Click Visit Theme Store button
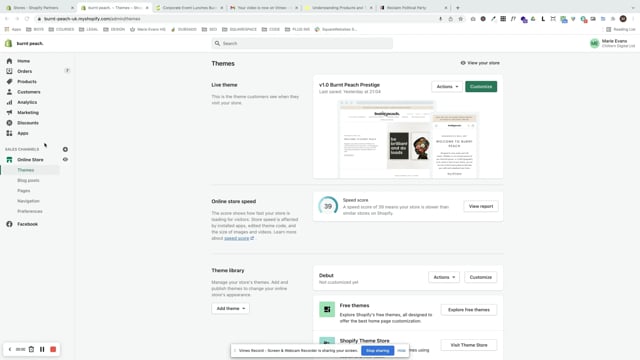The height and width of the screenshot is (360, 640). pos(469,345)
